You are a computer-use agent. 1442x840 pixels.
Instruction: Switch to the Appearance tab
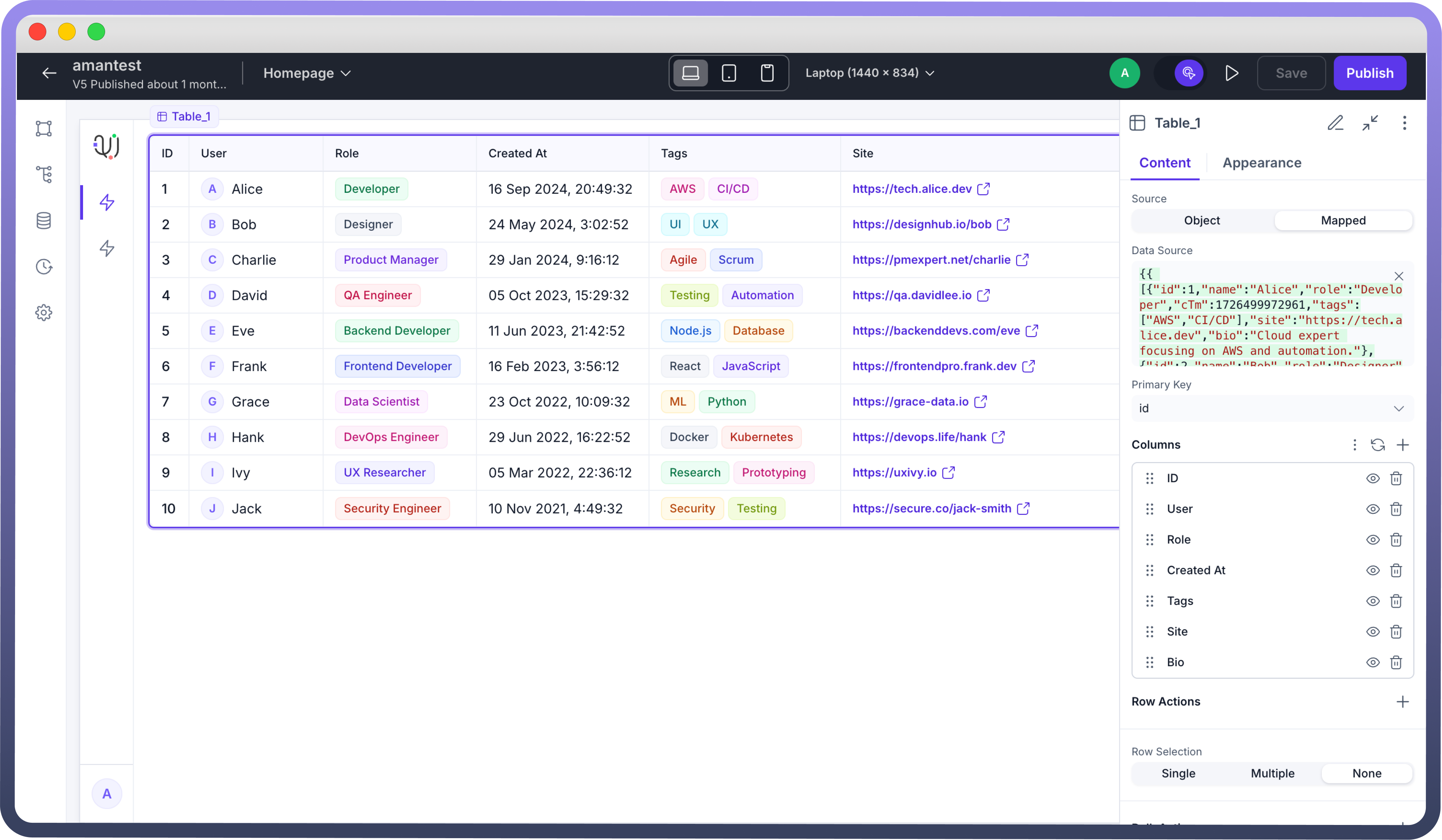point(1262,163)
